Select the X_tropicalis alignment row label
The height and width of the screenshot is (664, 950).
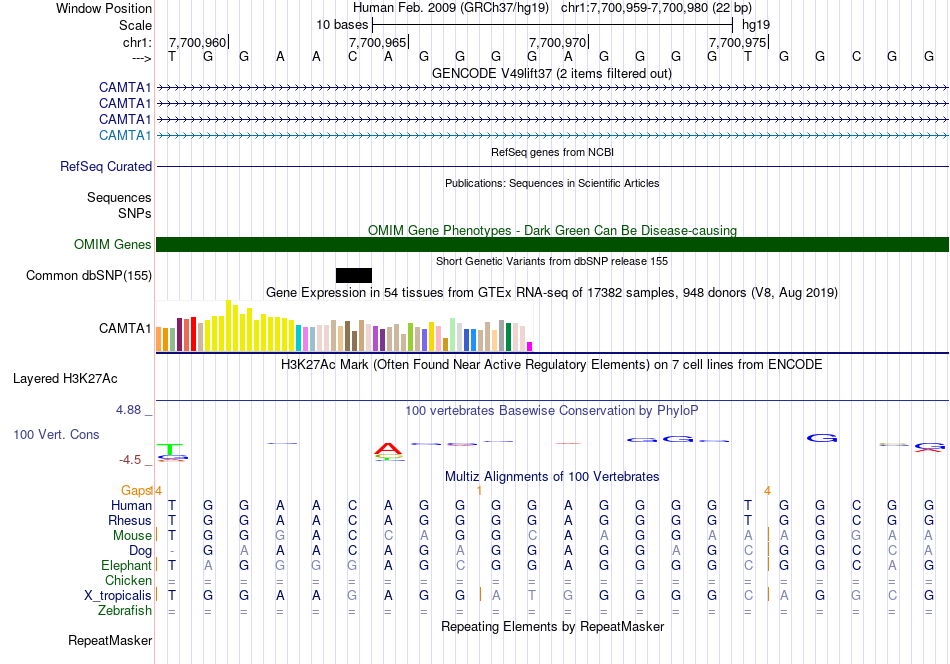118,596
